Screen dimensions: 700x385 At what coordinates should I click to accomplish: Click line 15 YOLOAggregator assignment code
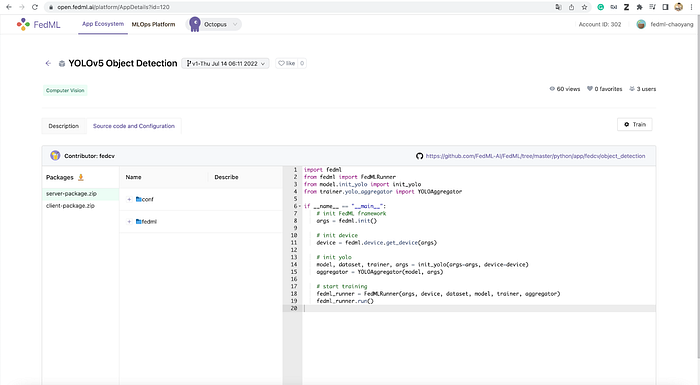click(x=380, y=272)
